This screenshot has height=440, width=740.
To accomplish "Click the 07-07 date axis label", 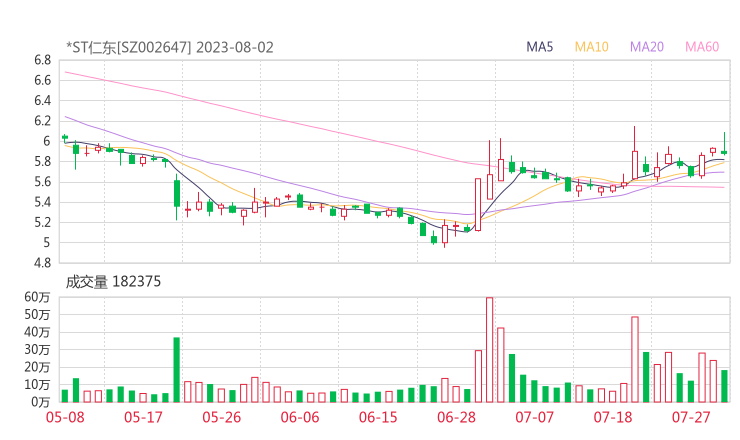I will [535, 417].
